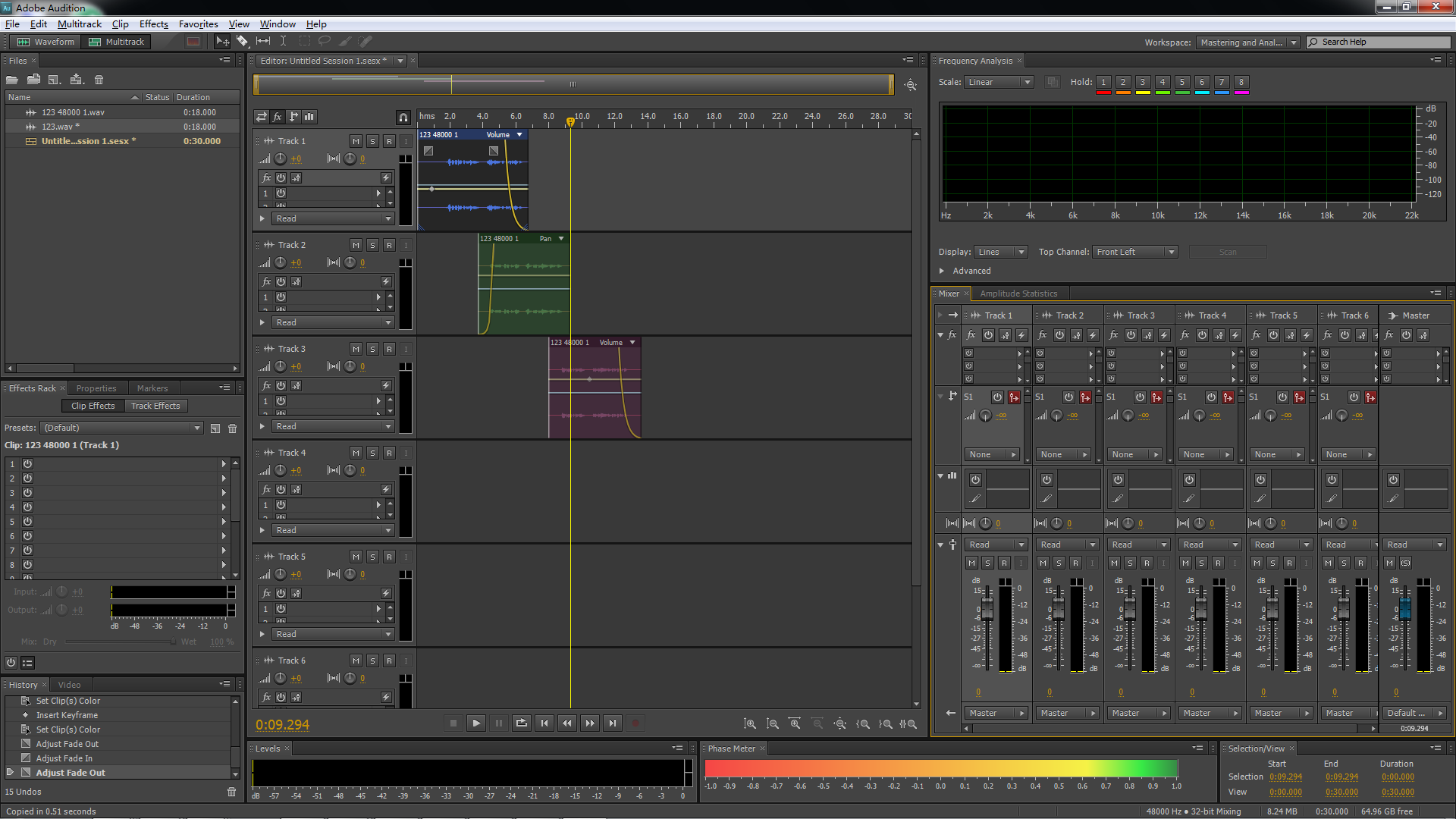Select the Razor tool in toolbar

tap(242, 42)
